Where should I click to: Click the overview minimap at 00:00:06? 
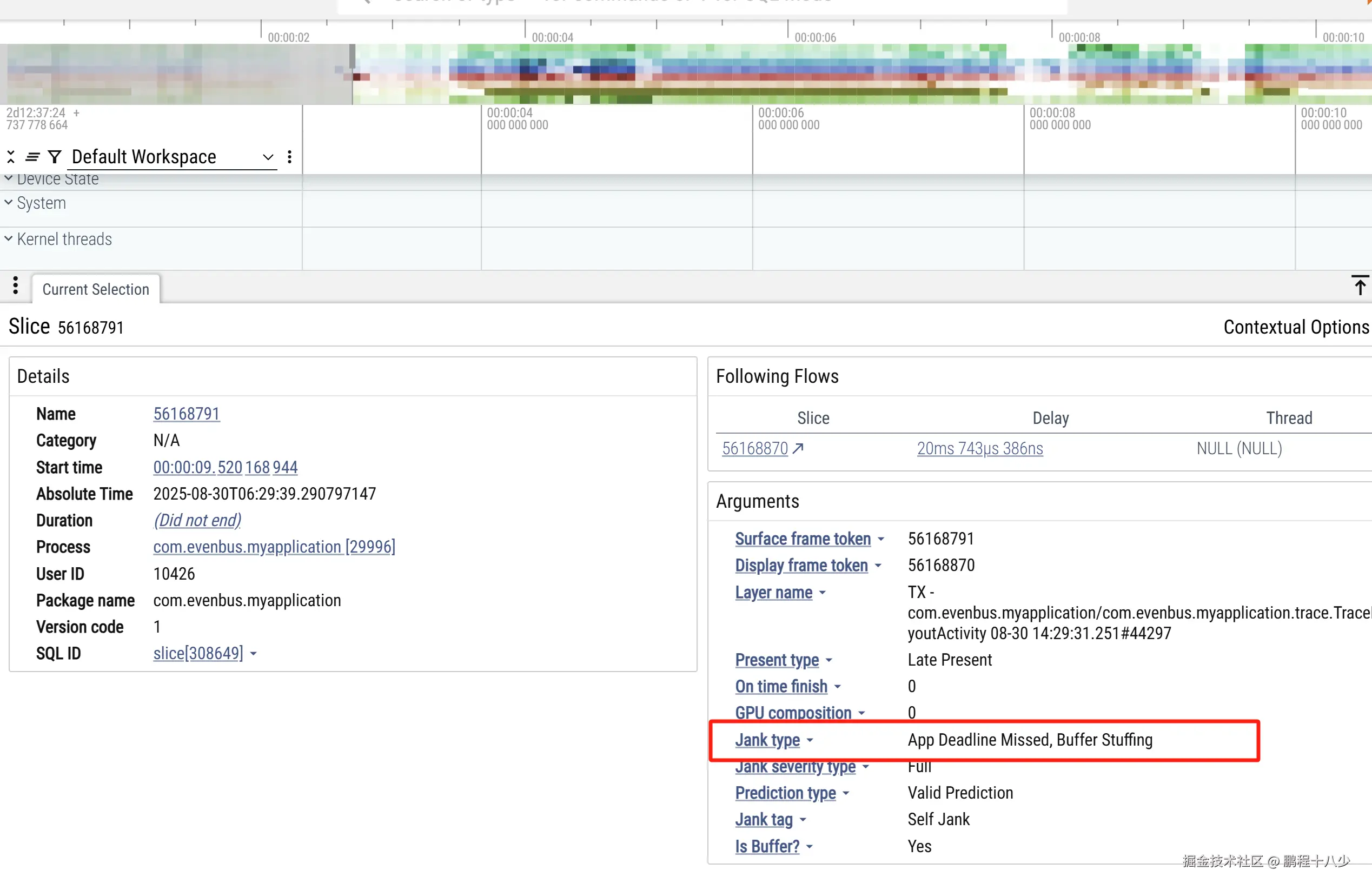click(x=788, y=74)
